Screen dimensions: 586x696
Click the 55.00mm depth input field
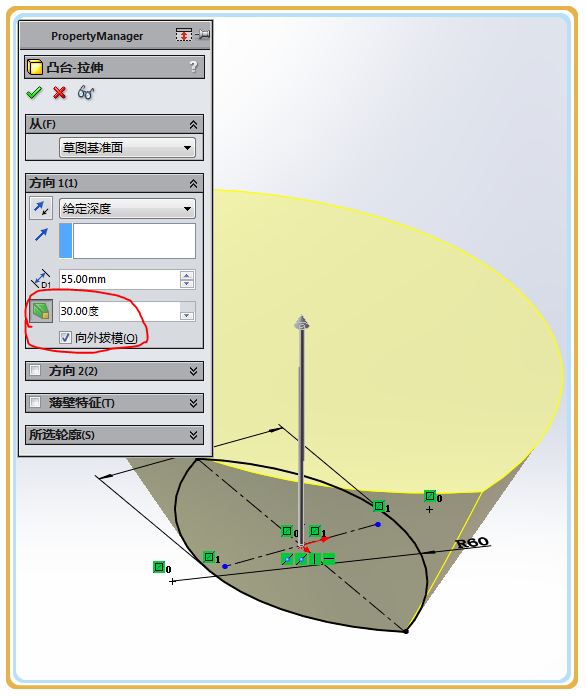click(x=119, y=279)
